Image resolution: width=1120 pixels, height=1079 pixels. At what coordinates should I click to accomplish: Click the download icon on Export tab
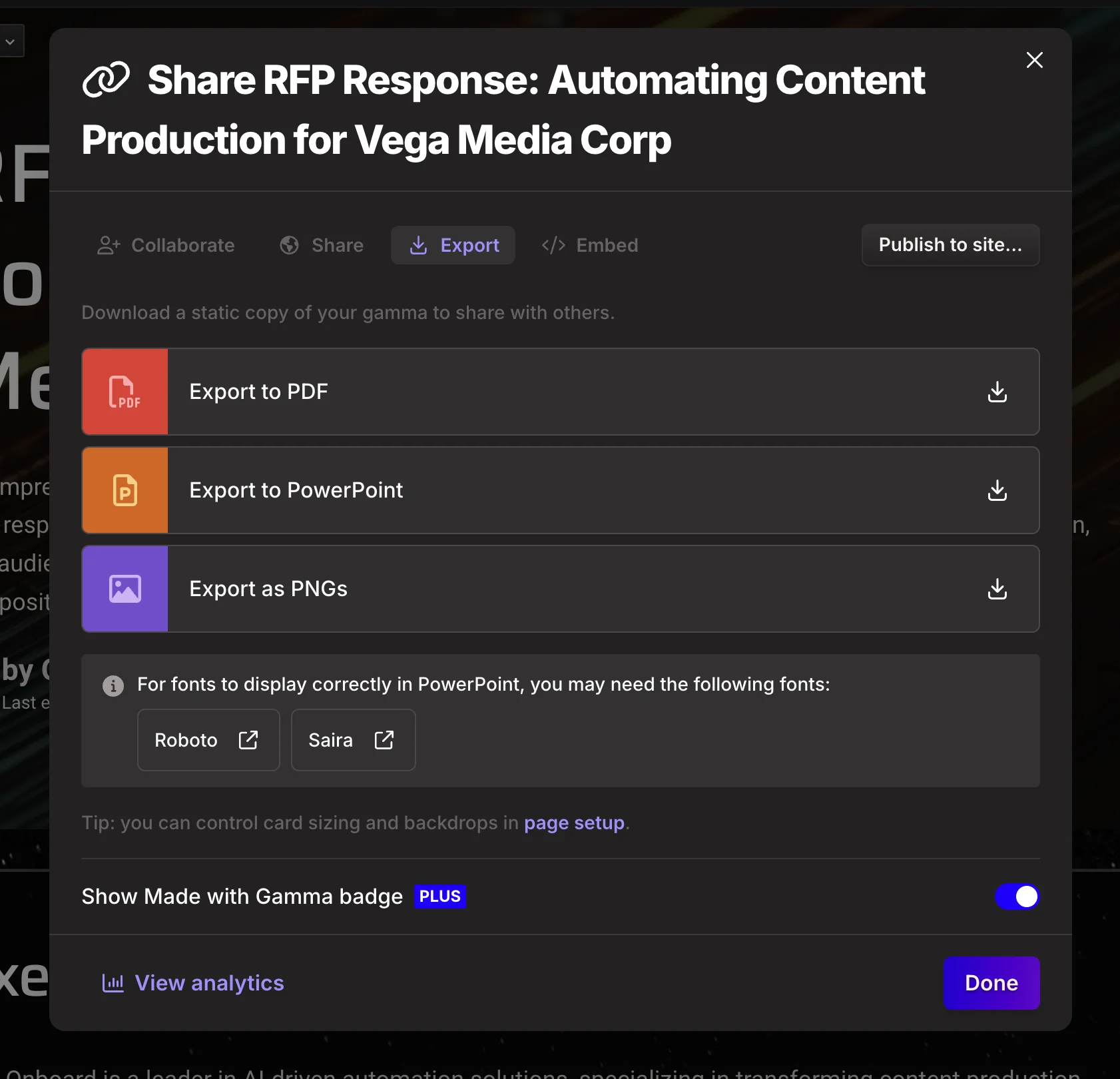pyautogui.click(x=418, y=245)
